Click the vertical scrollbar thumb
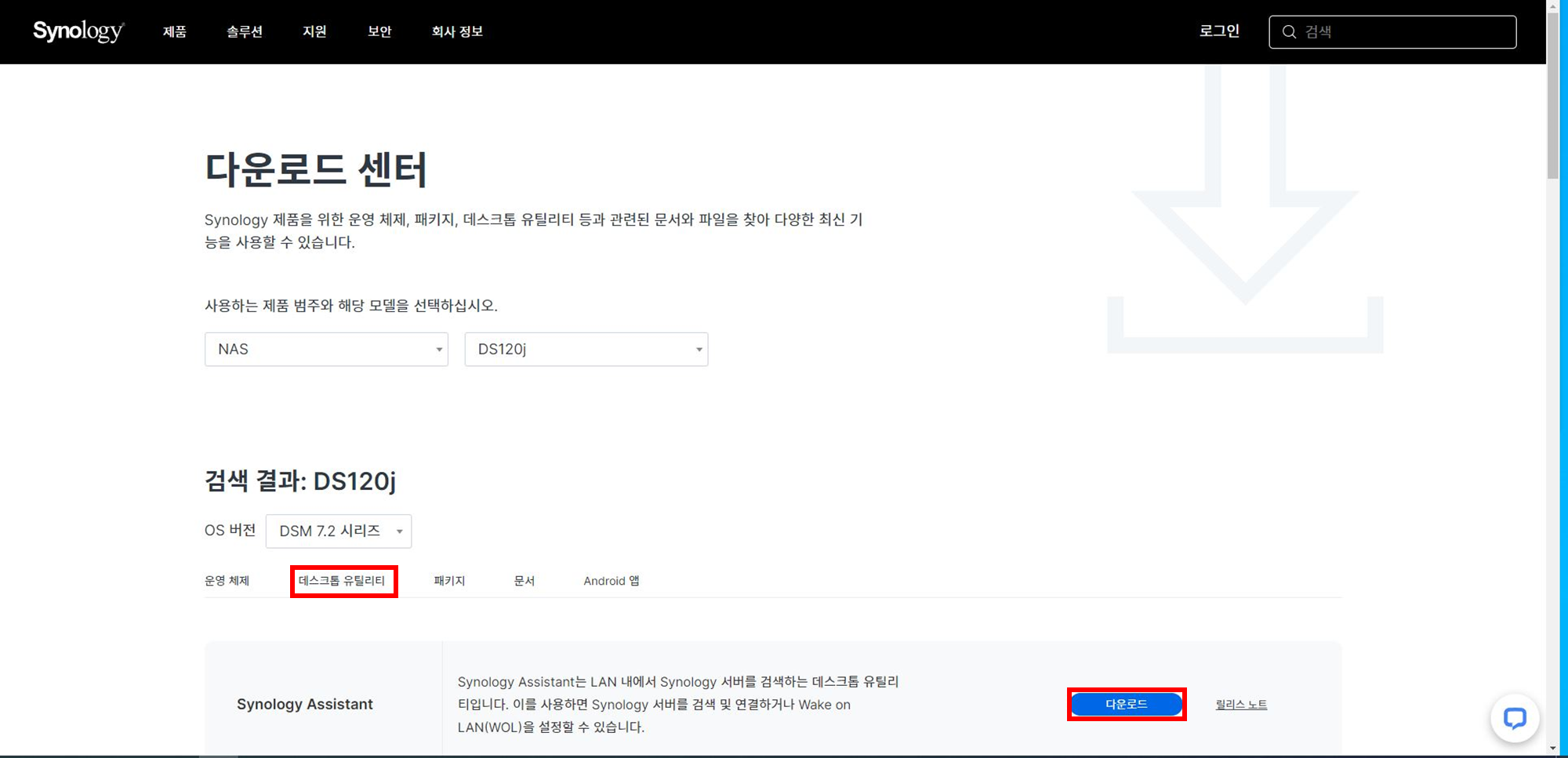The image size is (1568, 758). pos(1553,96)
